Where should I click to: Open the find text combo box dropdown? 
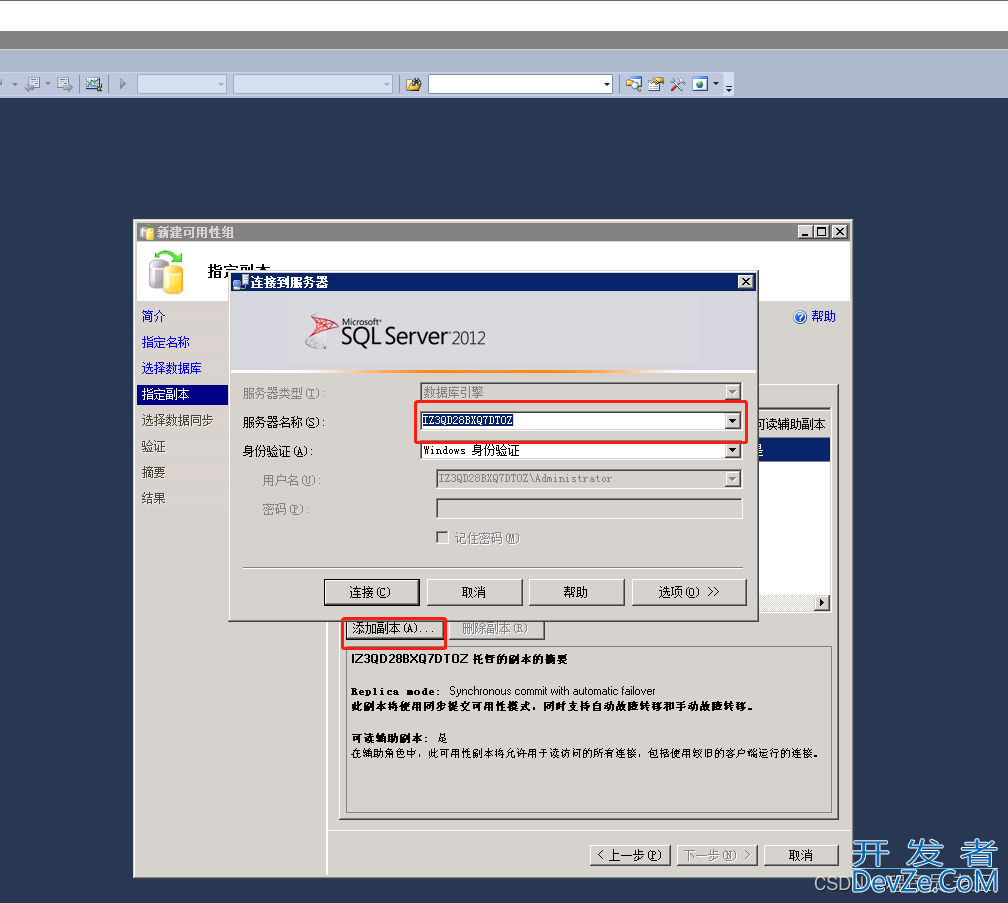pyautogui.click(x=606, y=84)
